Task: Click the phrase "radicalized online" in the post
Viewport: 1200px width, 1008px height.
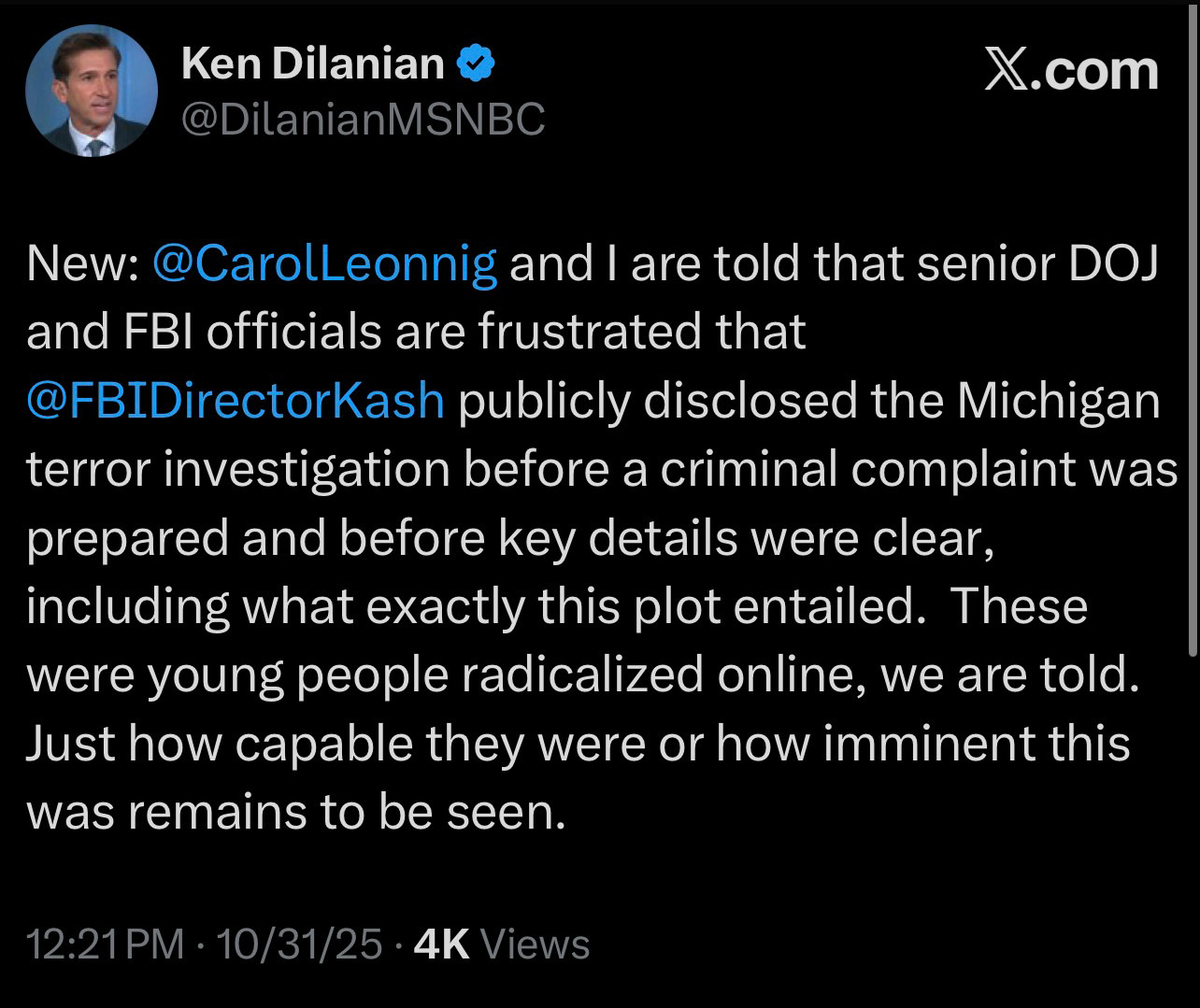Action: (x=652, y=675)
